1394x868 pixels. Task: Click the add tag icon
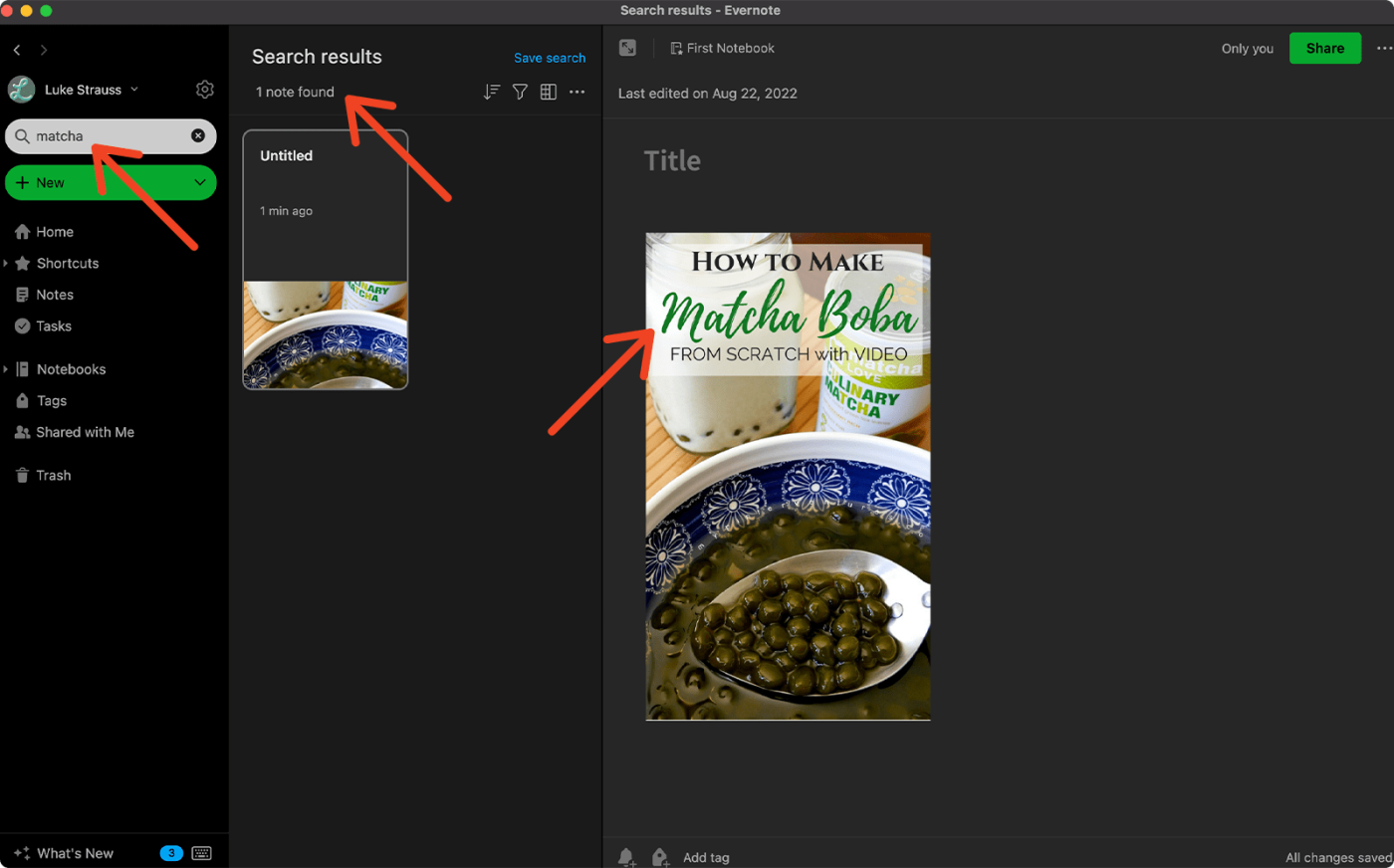(660, 857)
